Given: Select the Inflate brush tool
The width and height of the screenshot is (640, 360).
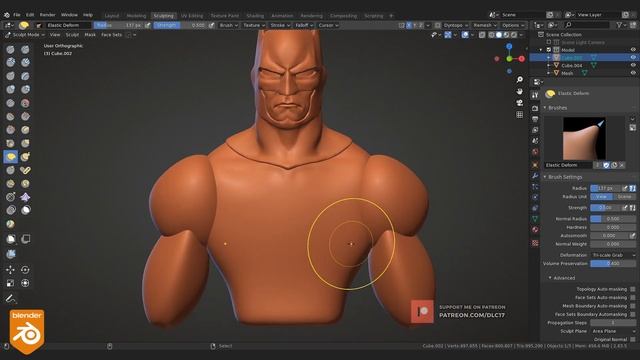Looking at the screenshot, I should (x=11, y=89).
